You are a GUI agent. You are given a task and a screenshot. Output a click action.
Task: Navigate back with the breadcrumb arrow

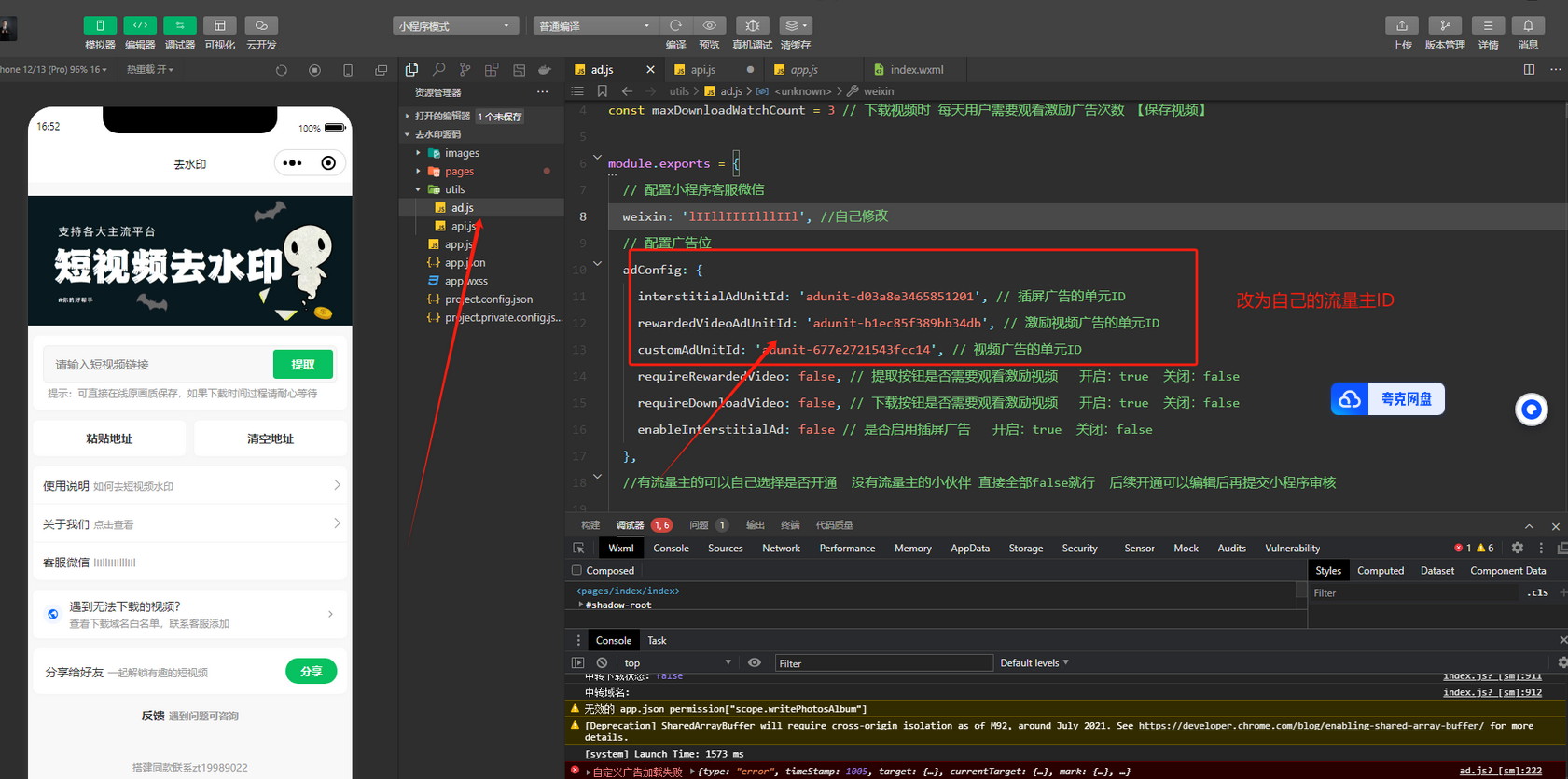tap(627, 91)
